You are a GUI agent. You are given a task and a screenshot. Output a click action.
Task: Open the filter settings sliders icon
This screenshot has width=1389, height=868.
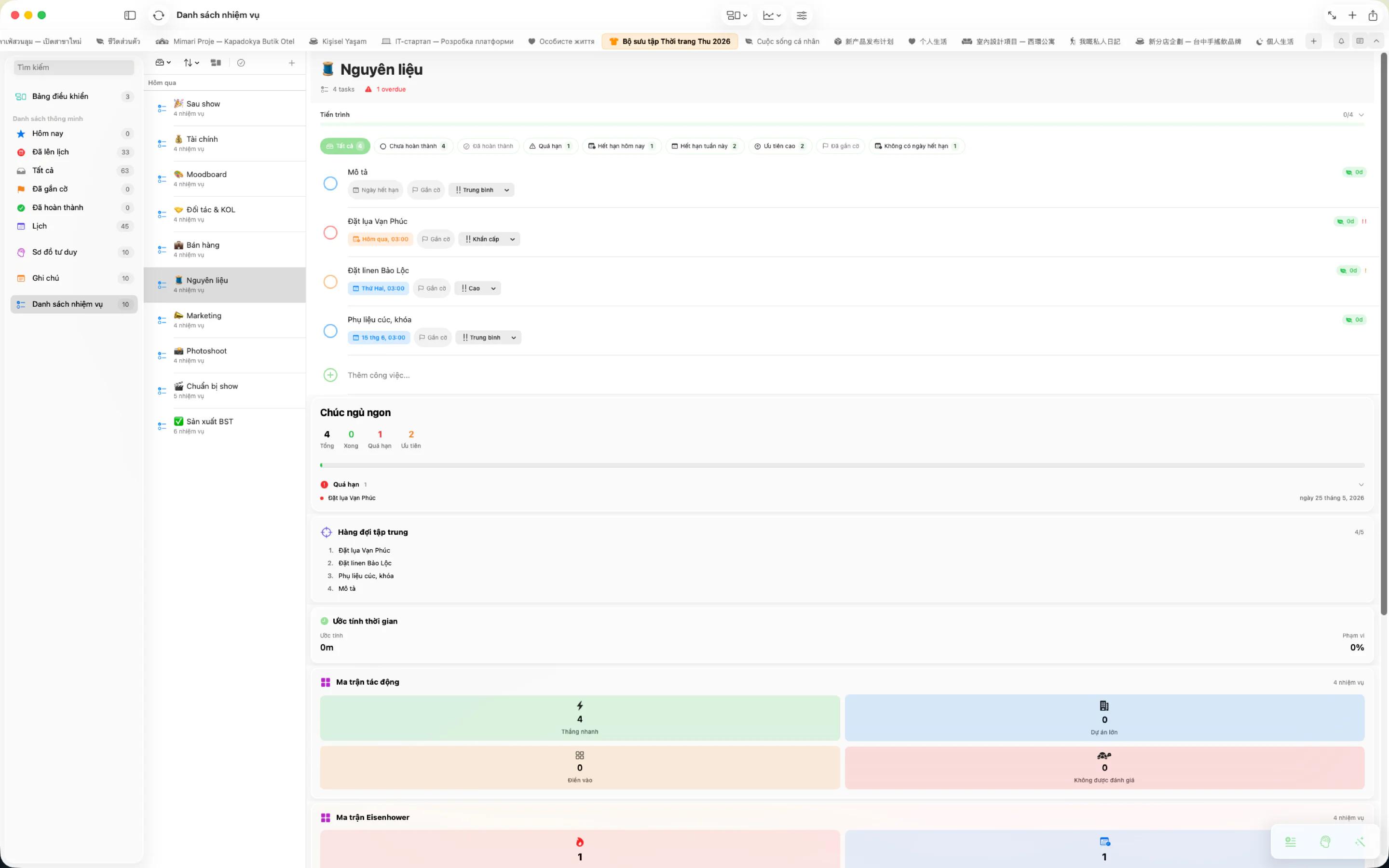tap(801, 15)
